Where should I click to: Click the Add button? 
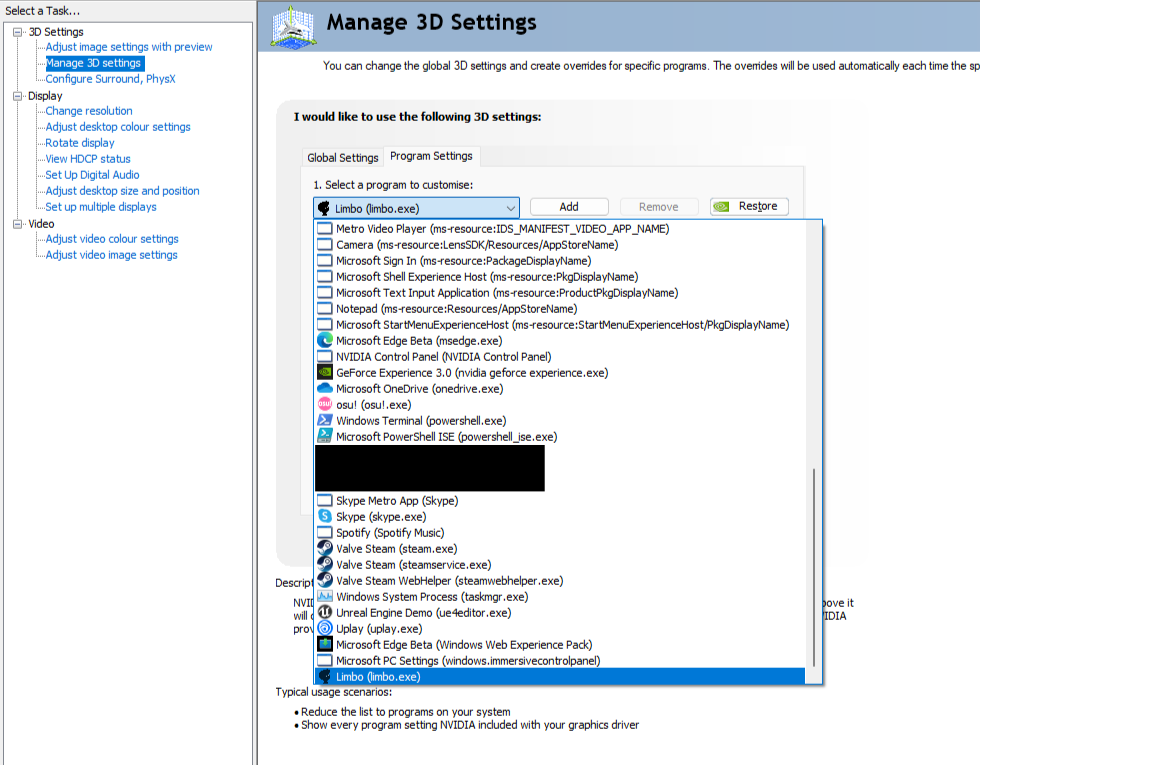(569, 207)
